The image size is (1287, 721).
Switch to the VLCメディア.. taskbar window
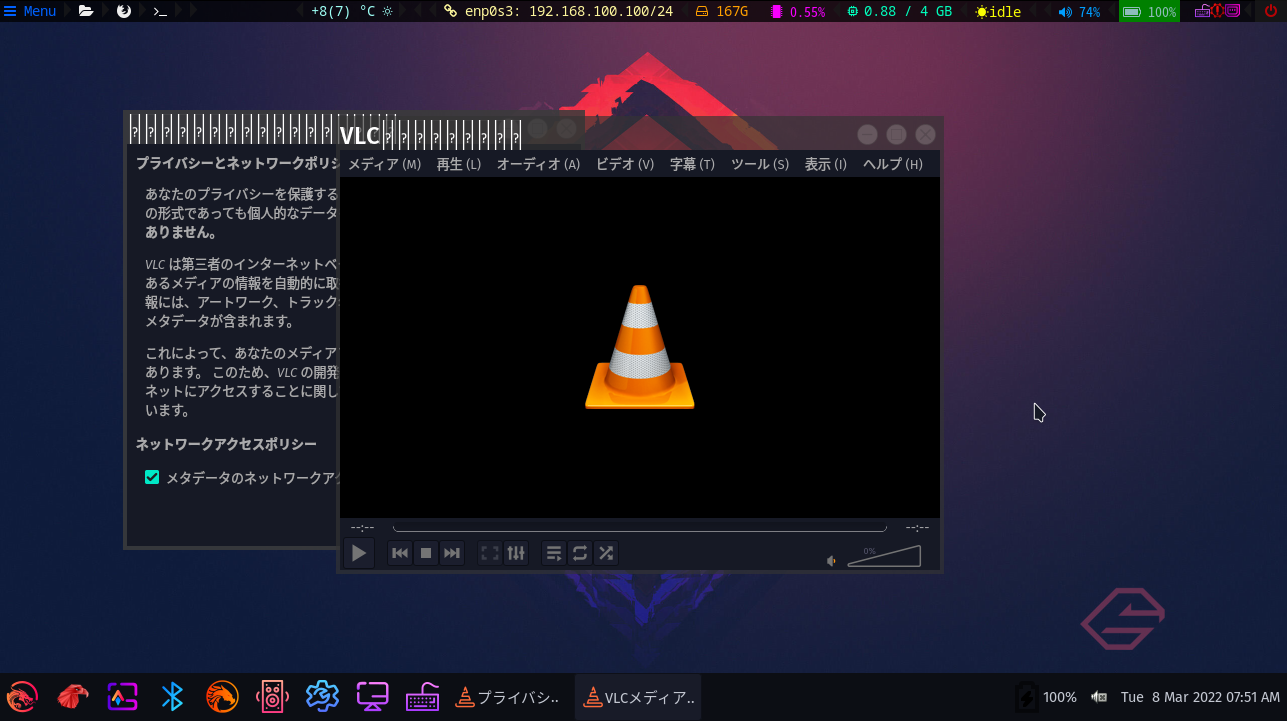click(638, 697)
